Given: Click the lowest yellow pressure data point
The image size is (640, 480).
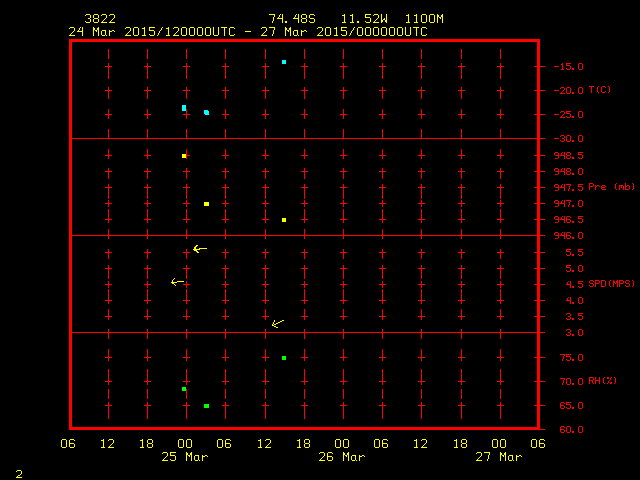Looking at the screenshot, I should point(284,220).
